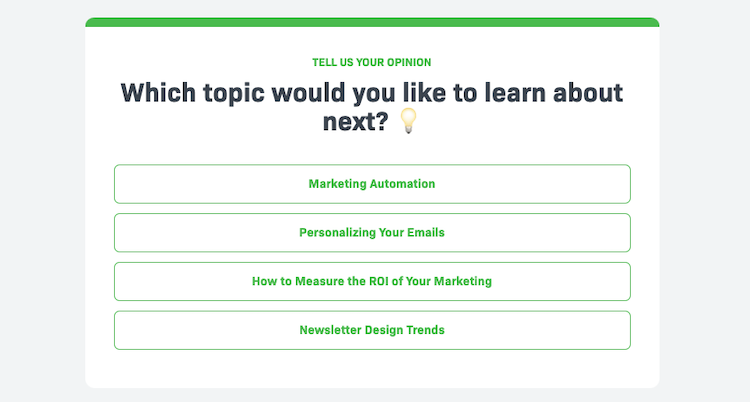
Task: Click the "Which topic would you like" heading
Action: click(372, 93)
